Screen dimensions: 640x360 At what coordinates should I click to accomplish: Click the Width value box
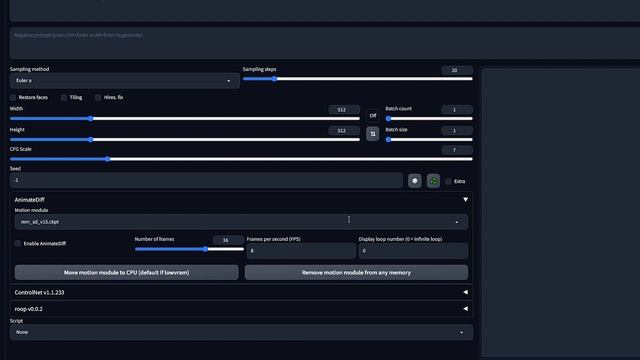point(344,109)
